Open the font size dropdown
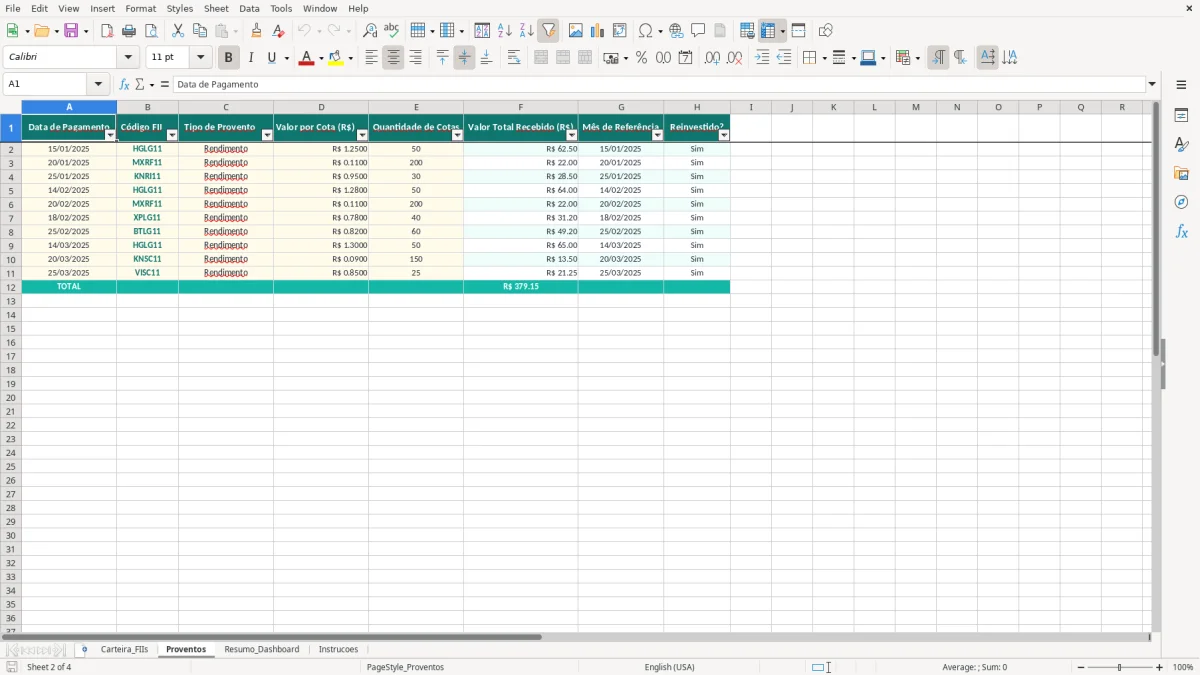 [x=200, y=58]
